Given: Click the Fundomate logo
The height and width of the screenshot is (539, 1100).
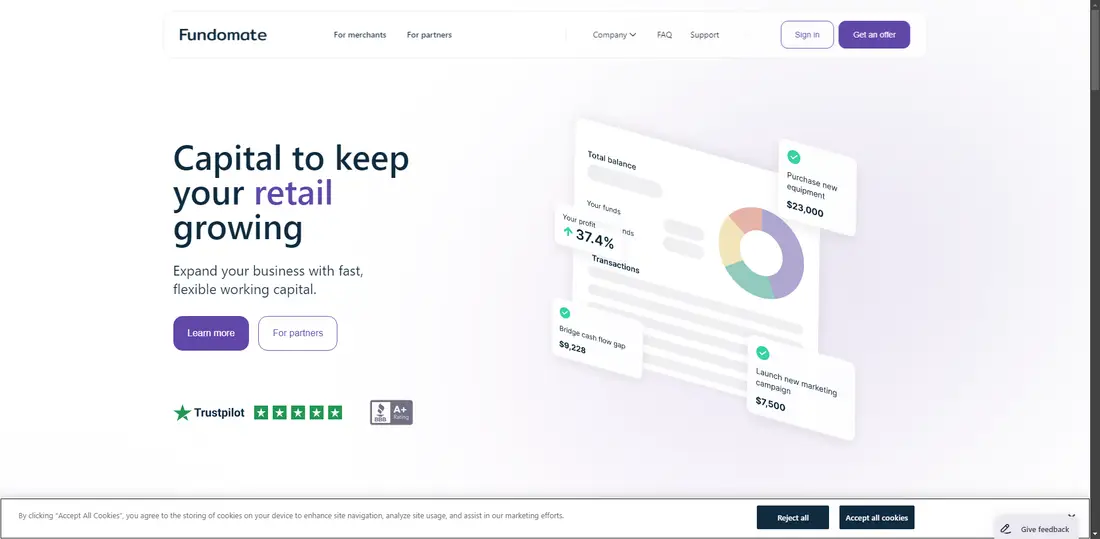Looking at the screenshot, I should [222, 34].
